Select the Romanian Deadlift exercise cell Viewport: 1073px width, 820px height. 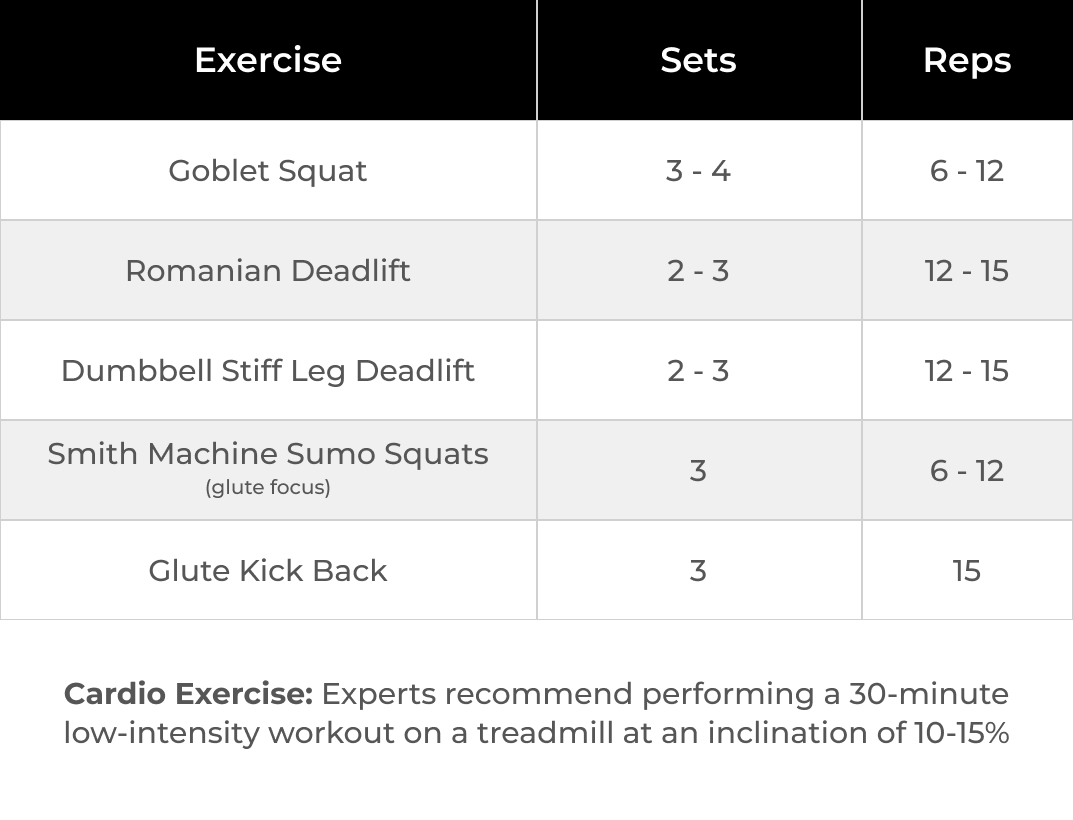(x=268, y=271)
